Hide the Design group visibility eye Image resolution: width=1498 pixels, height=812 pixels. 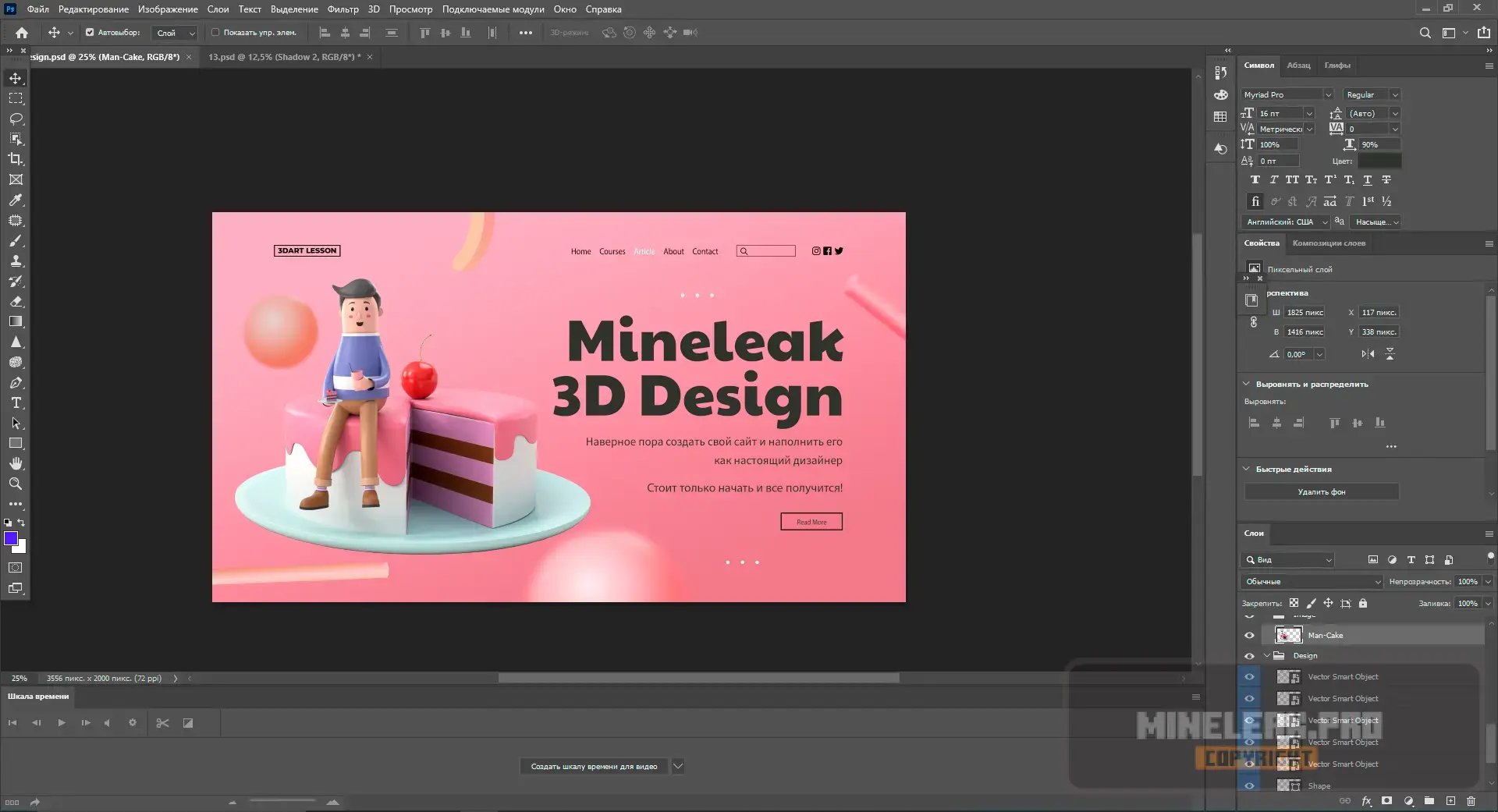pos(1249,656)
